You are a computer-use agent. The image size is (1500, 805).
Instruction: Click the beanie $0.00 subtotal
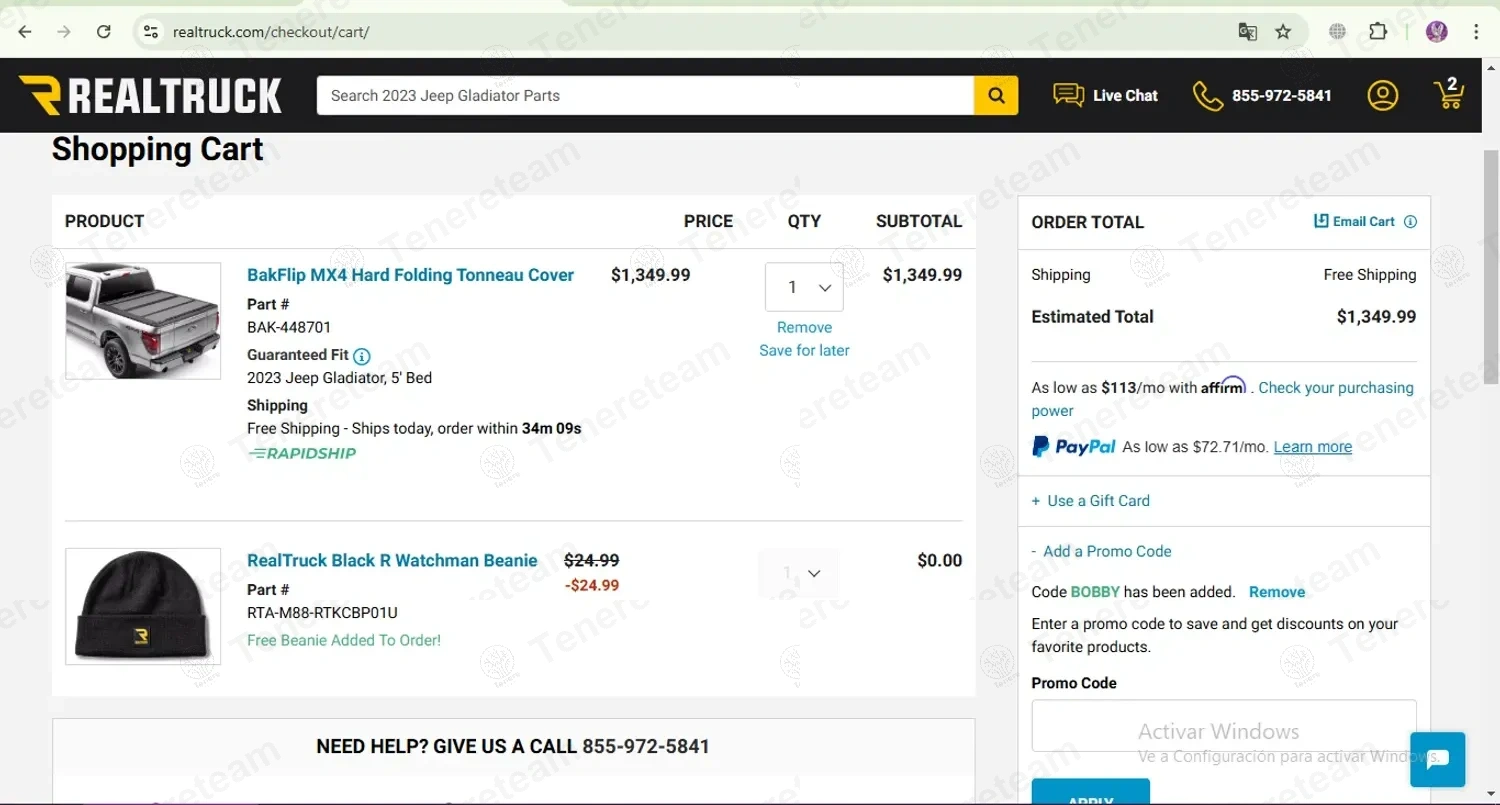[x=940, y=561]
